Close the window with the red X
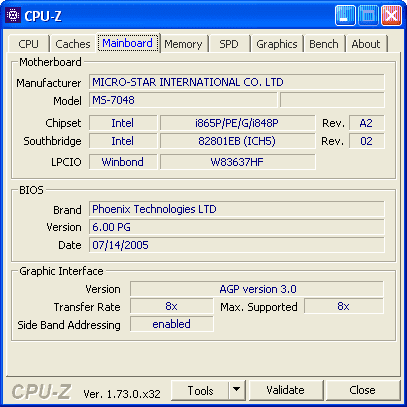 (x=391, y=15)
